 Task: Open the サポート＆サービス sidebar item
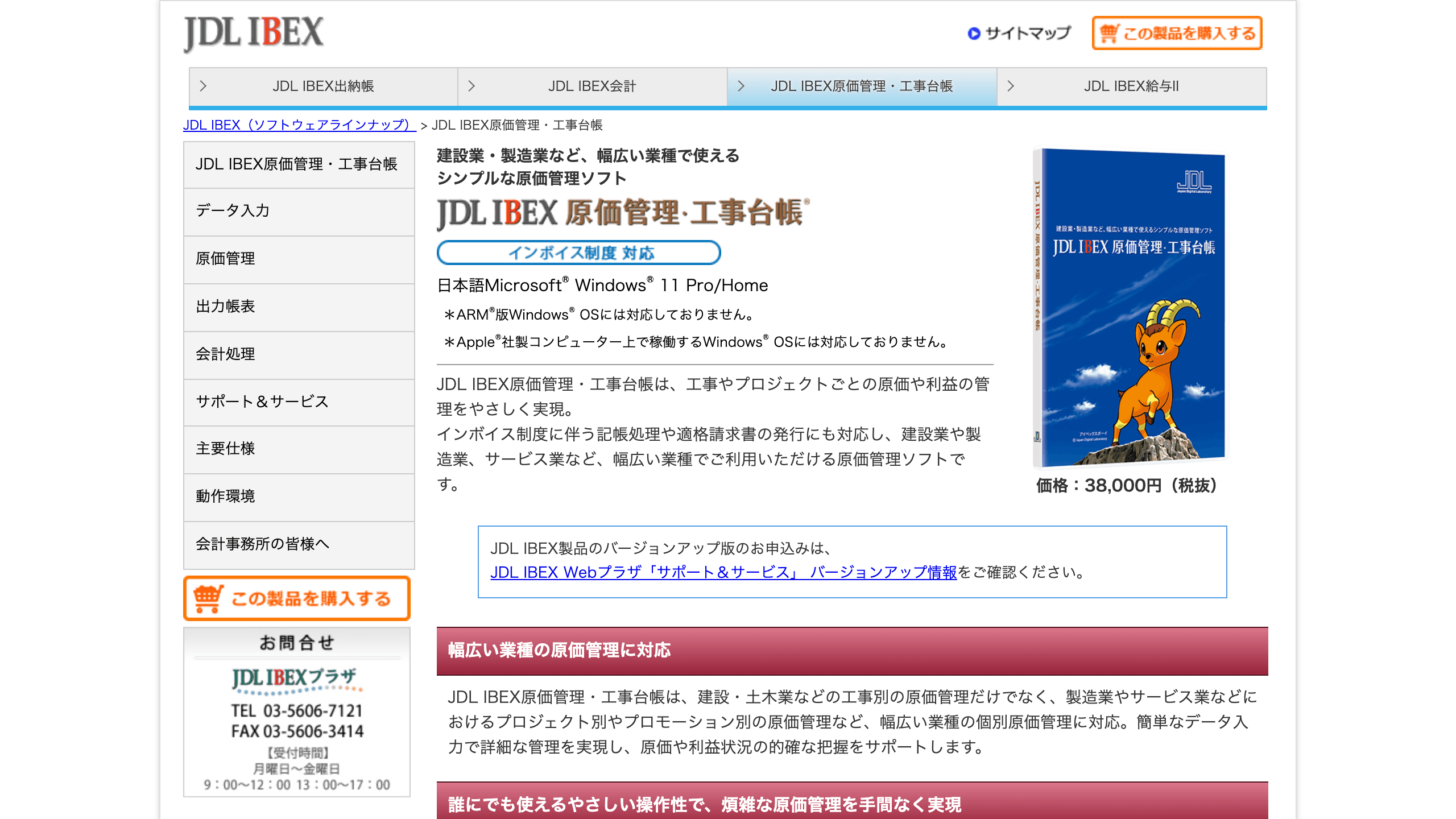click(x=299, y=402)
